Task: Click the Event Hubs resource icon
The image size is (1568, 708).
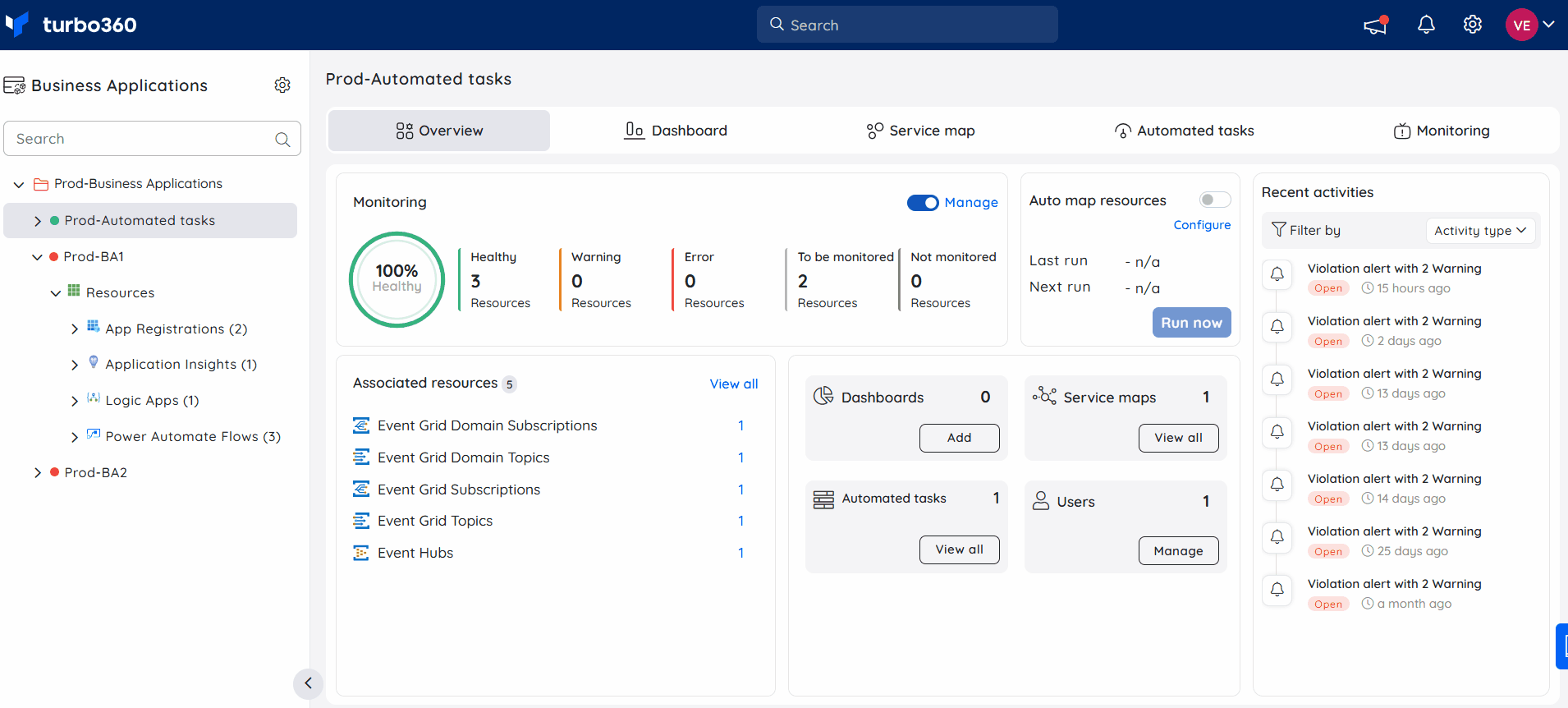Action: (361, 553)
